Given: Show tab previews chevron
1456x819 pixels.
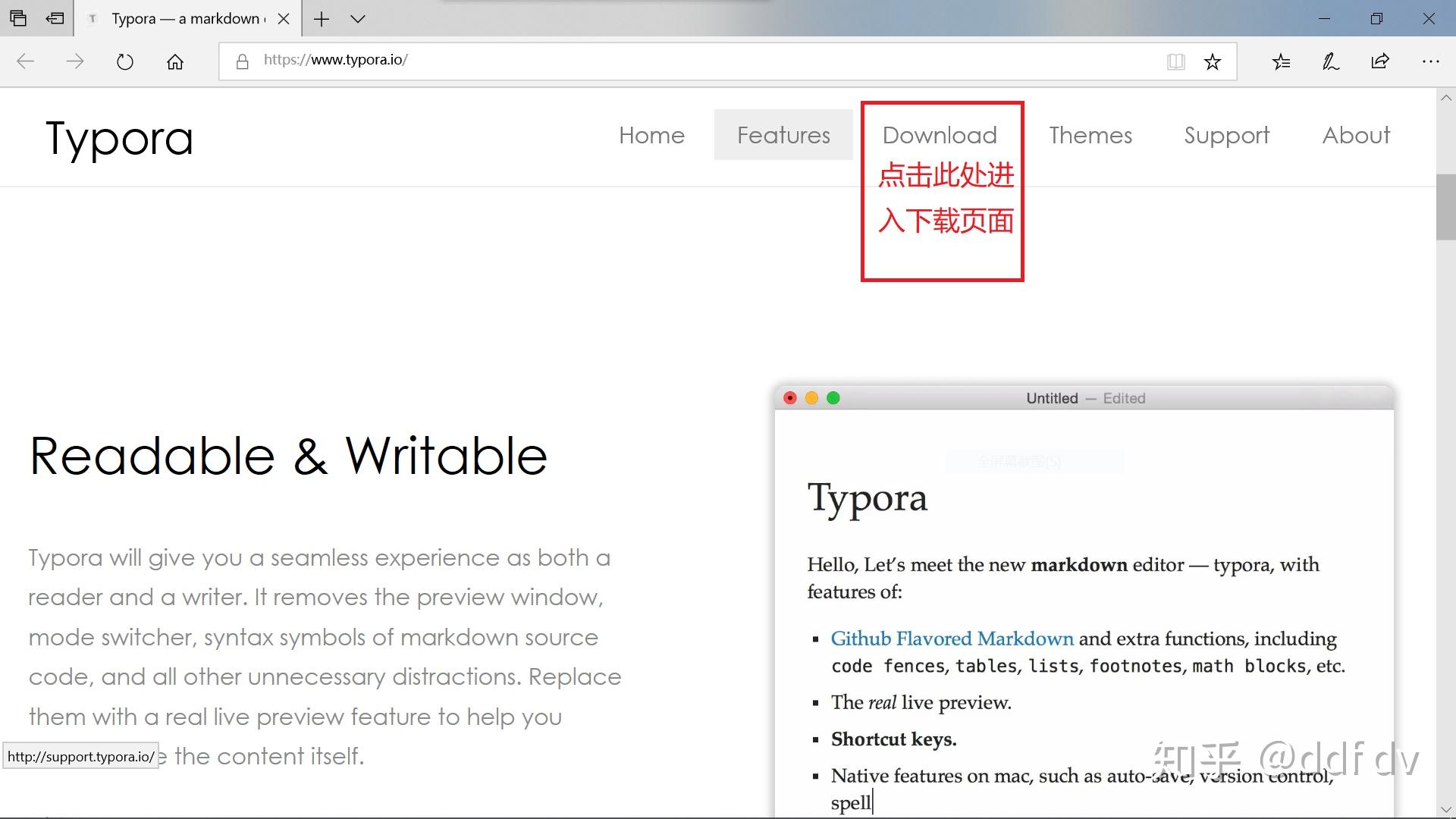Looking at the screenshot, I should (358, 19).
